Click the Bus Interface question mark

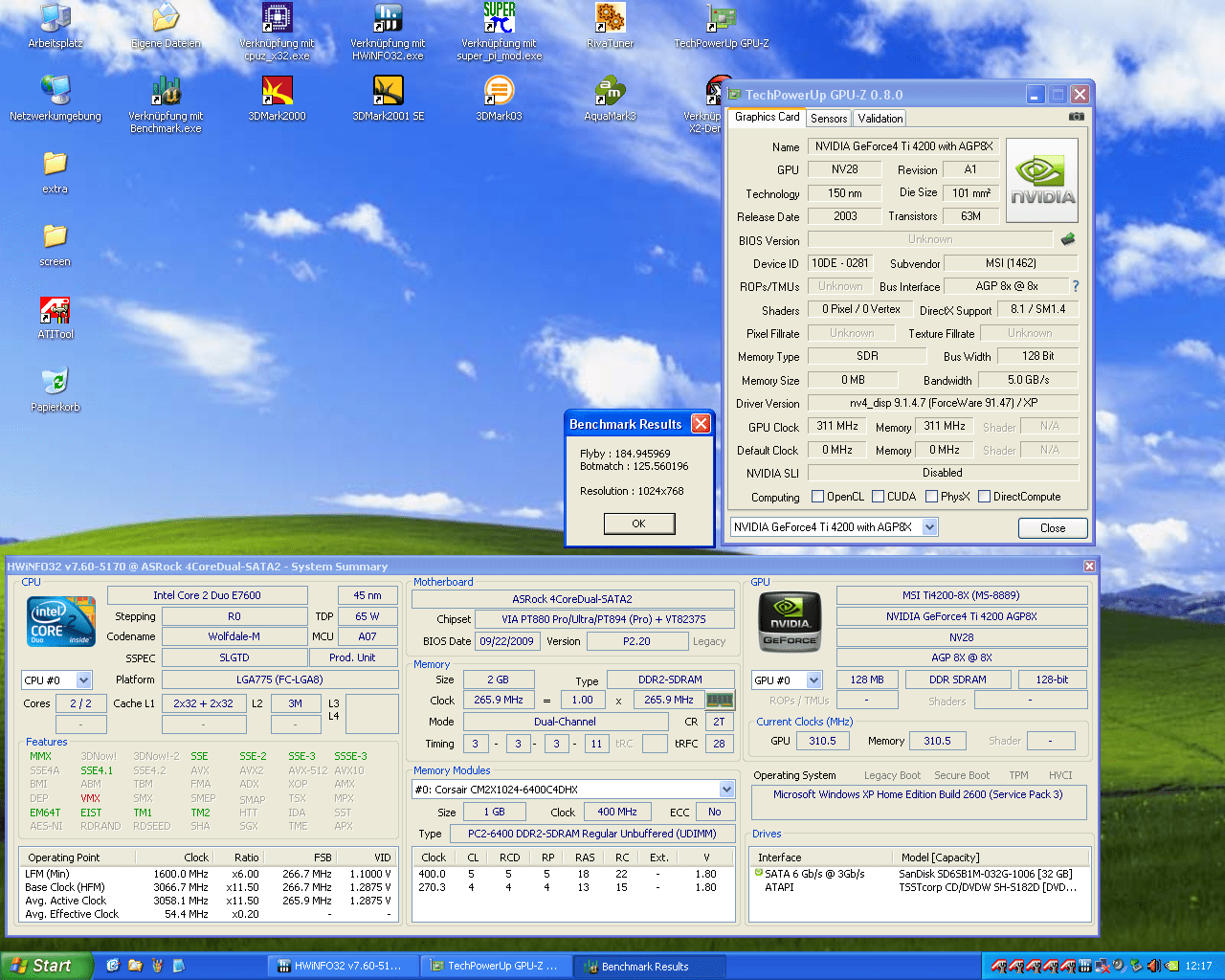[x=1076, y=286]
